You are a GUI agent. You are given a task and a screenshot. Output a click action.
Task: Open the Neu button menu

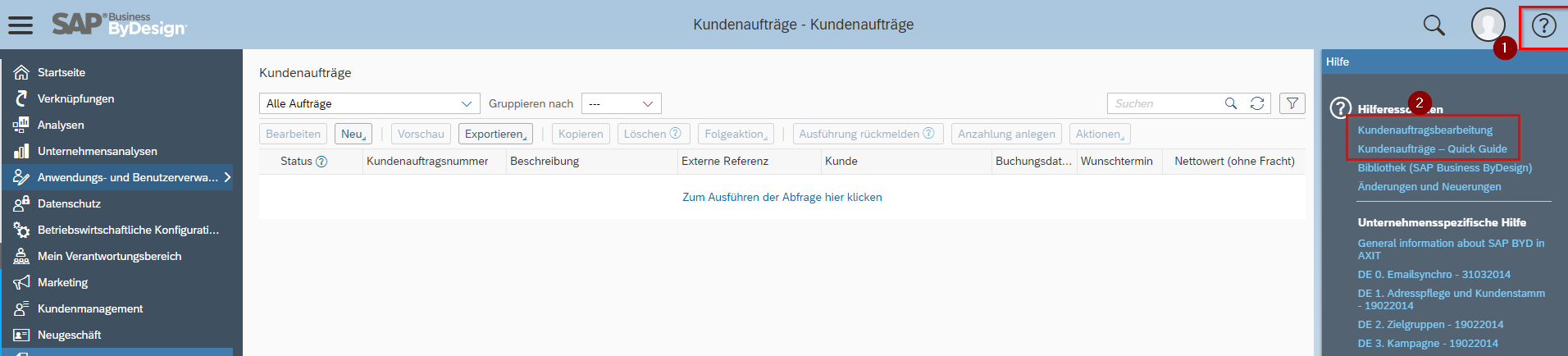(x=353, y=134)
